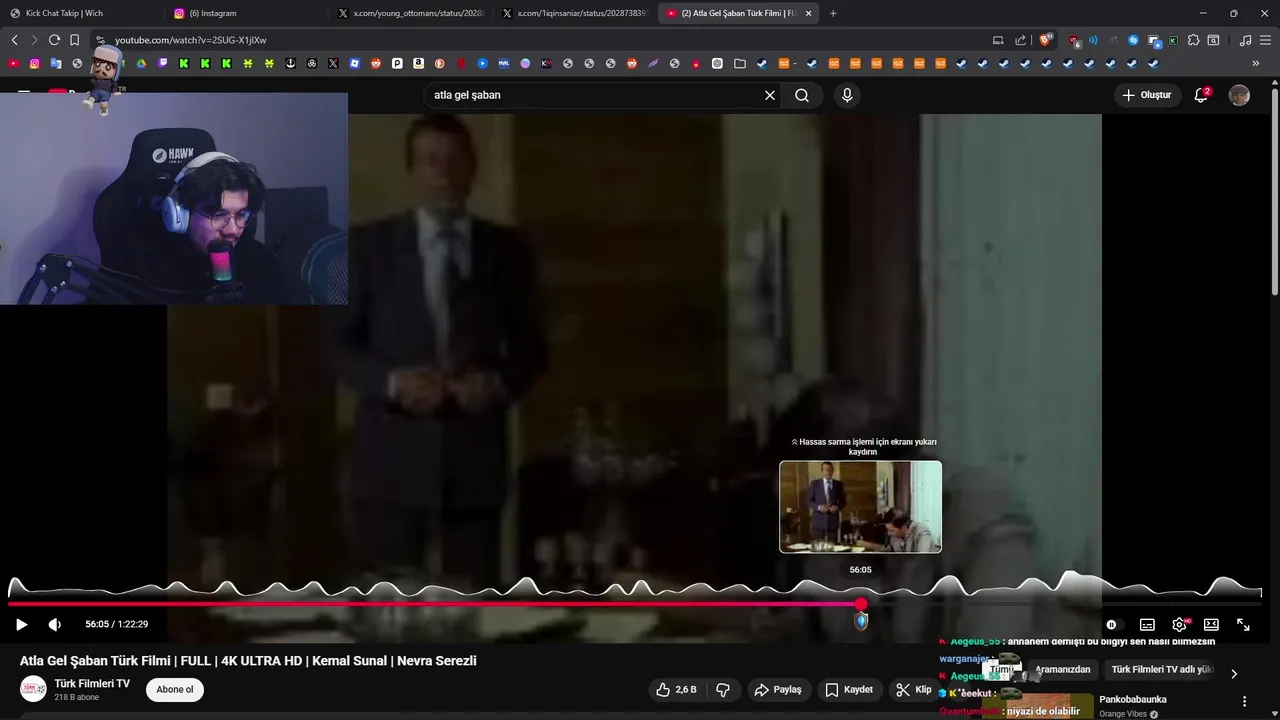Open the uBlock extension showing 6
Image resolution: width=1280 pixels, height=720 pixels.
click(1074, 41)
